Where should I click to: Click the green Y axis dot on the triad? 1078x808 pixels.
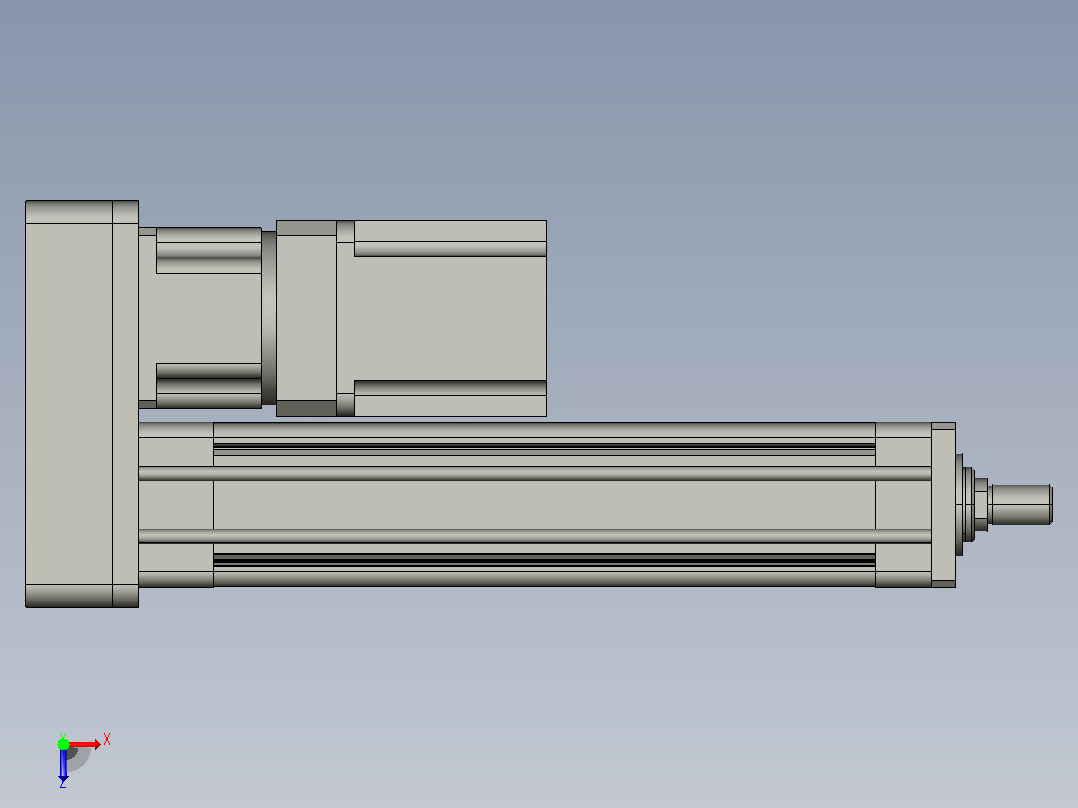tap(63, 744)
